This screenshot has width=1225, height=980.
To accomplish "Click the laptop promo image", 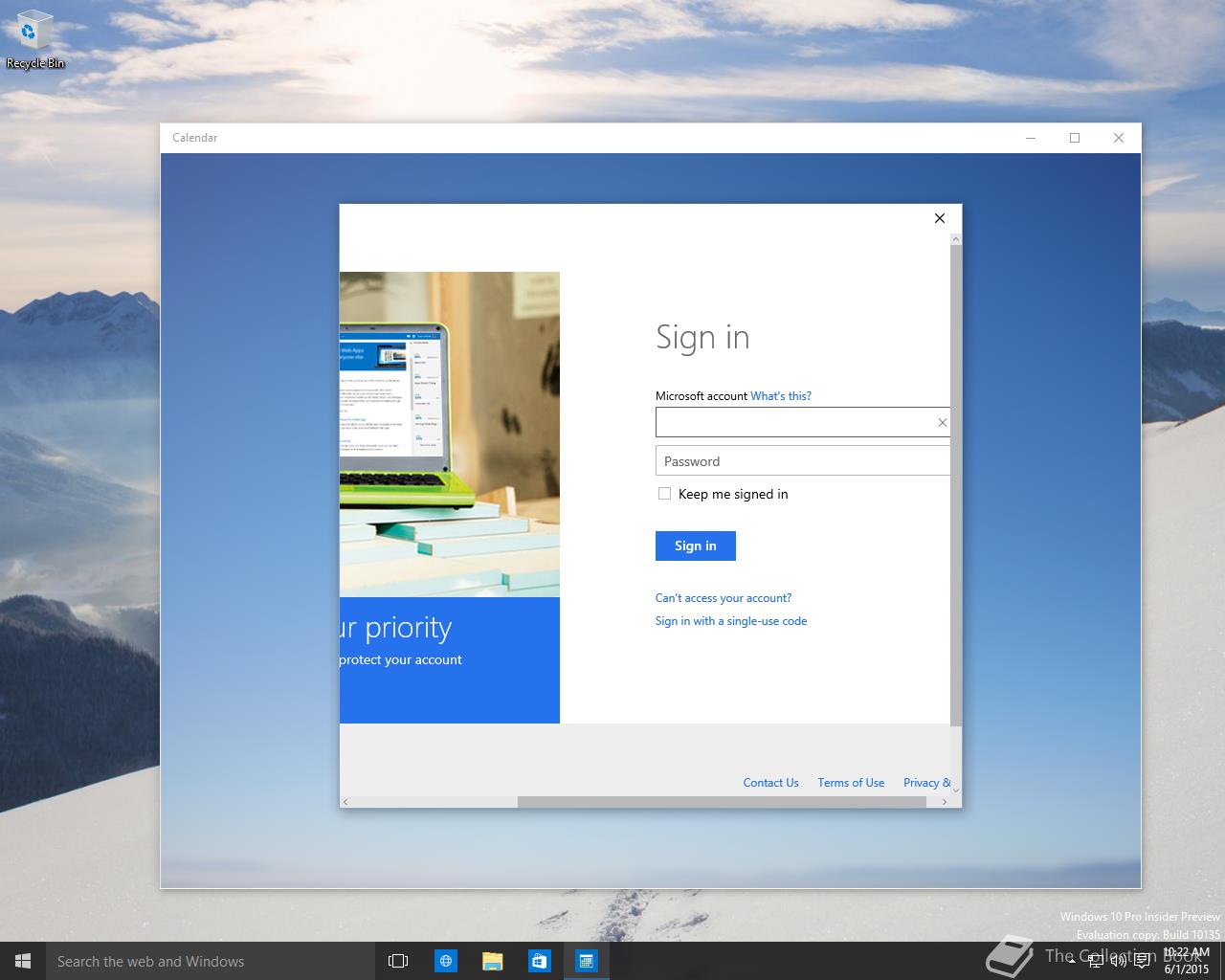I will pos(450,434).
